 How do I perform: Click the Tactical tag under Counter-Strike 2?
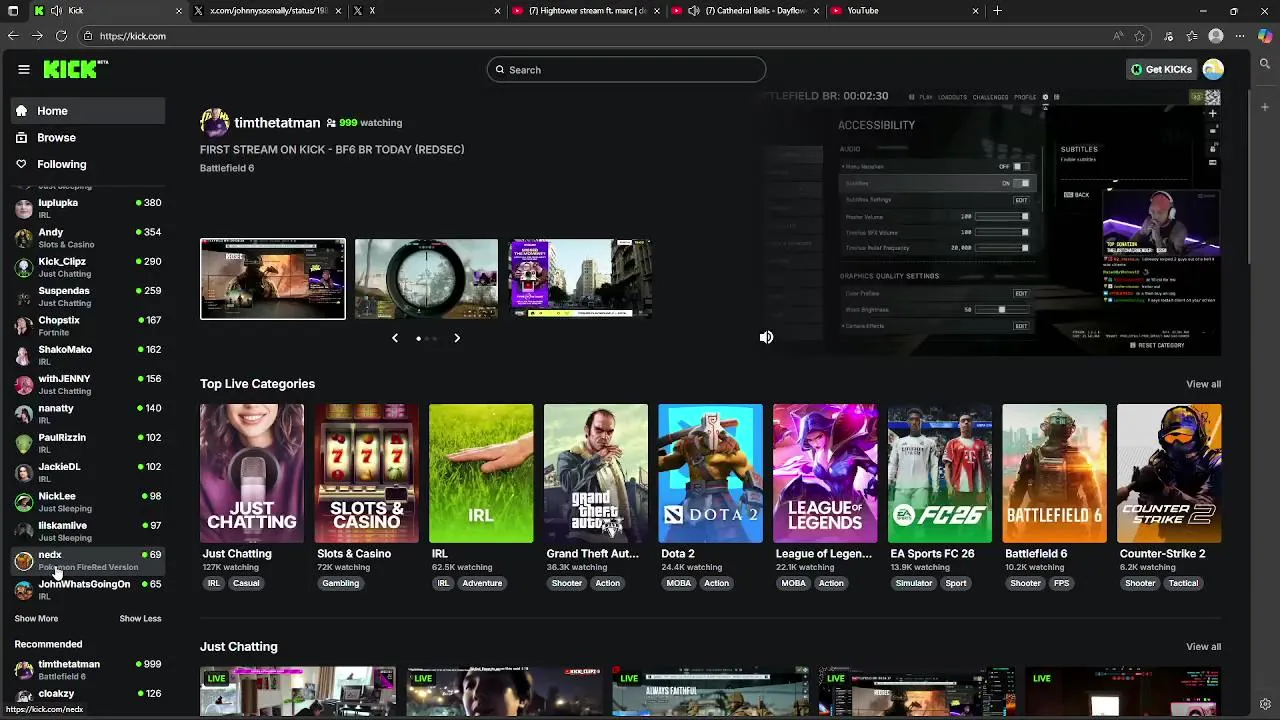click(x=1183, y=583)
